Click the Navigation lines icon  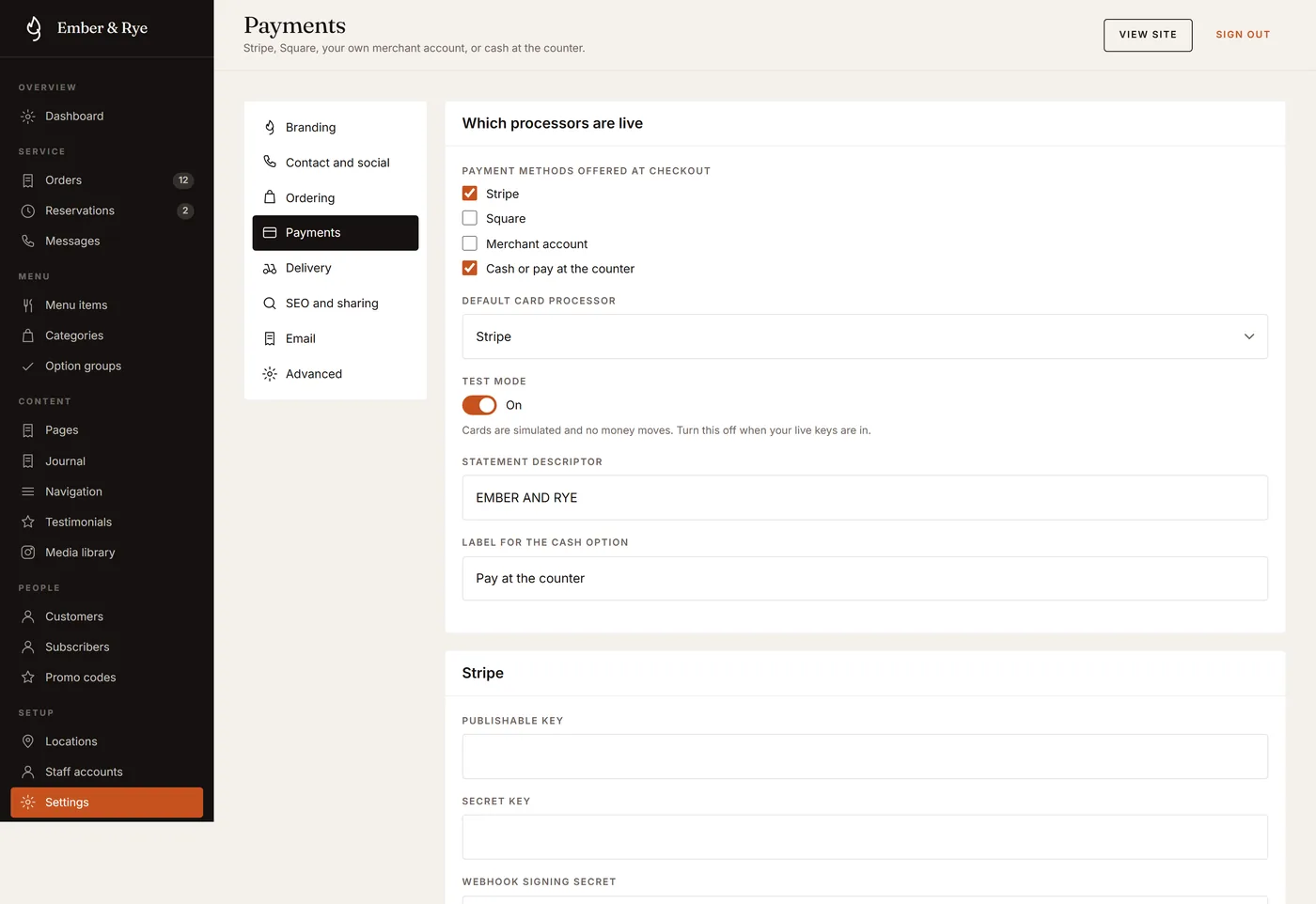28,491
